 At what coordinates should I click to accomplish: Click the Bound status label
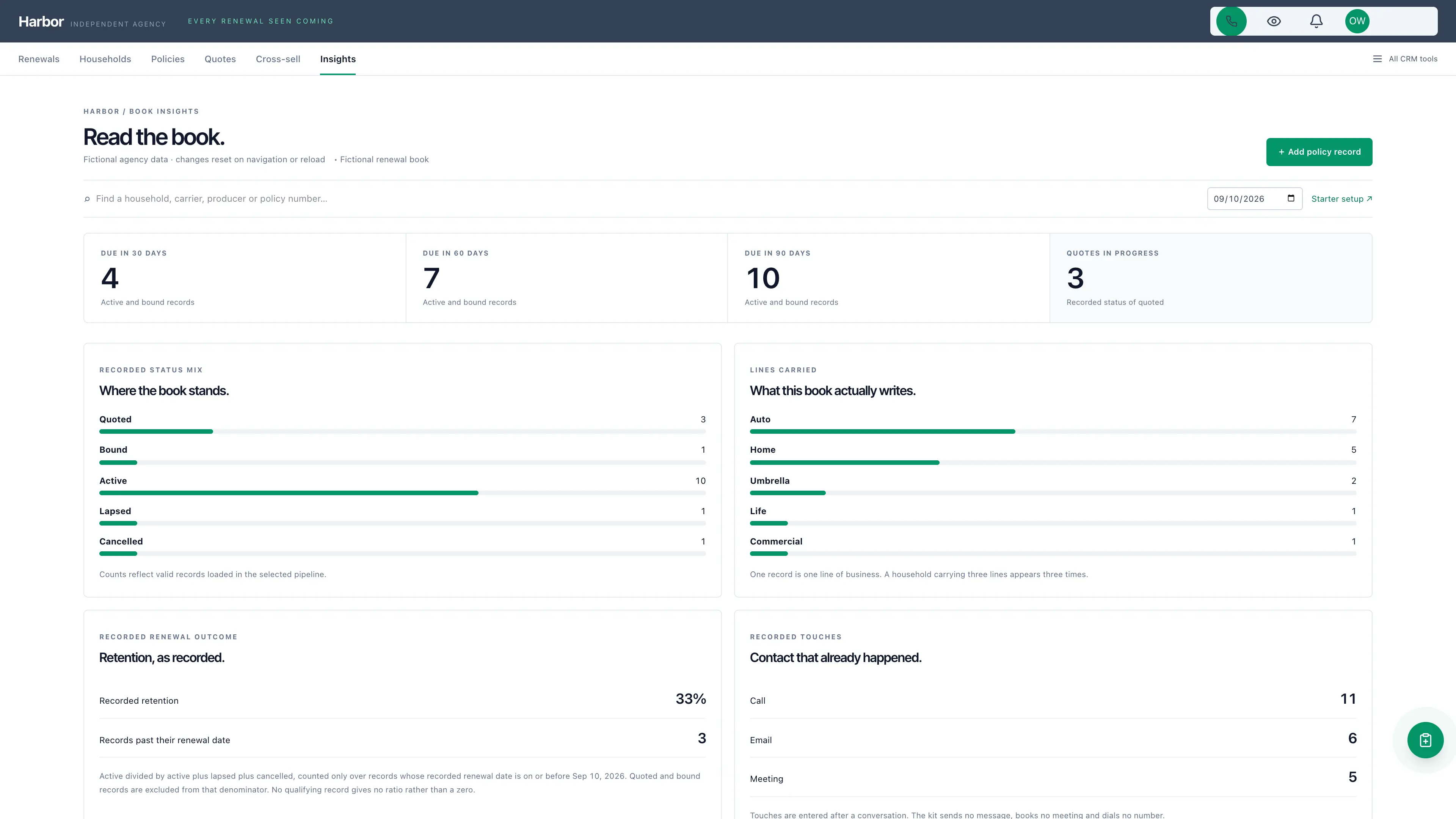coord(113,450)
